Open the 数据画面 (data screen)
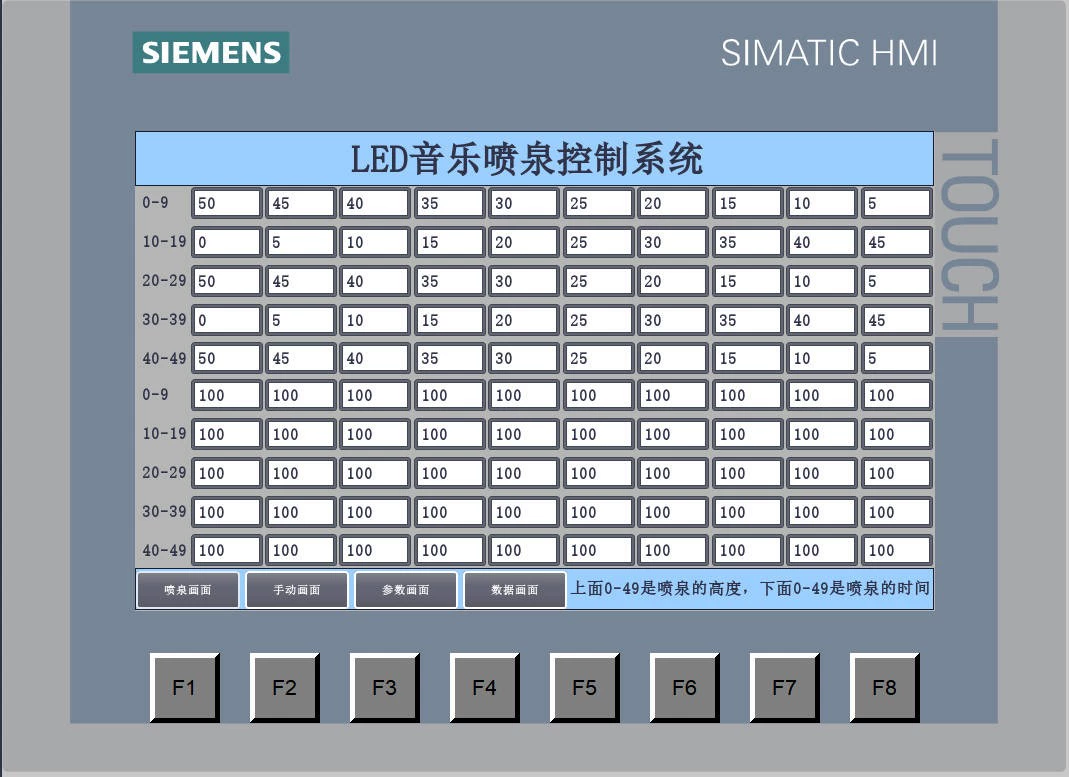 [x=514, y=589]
